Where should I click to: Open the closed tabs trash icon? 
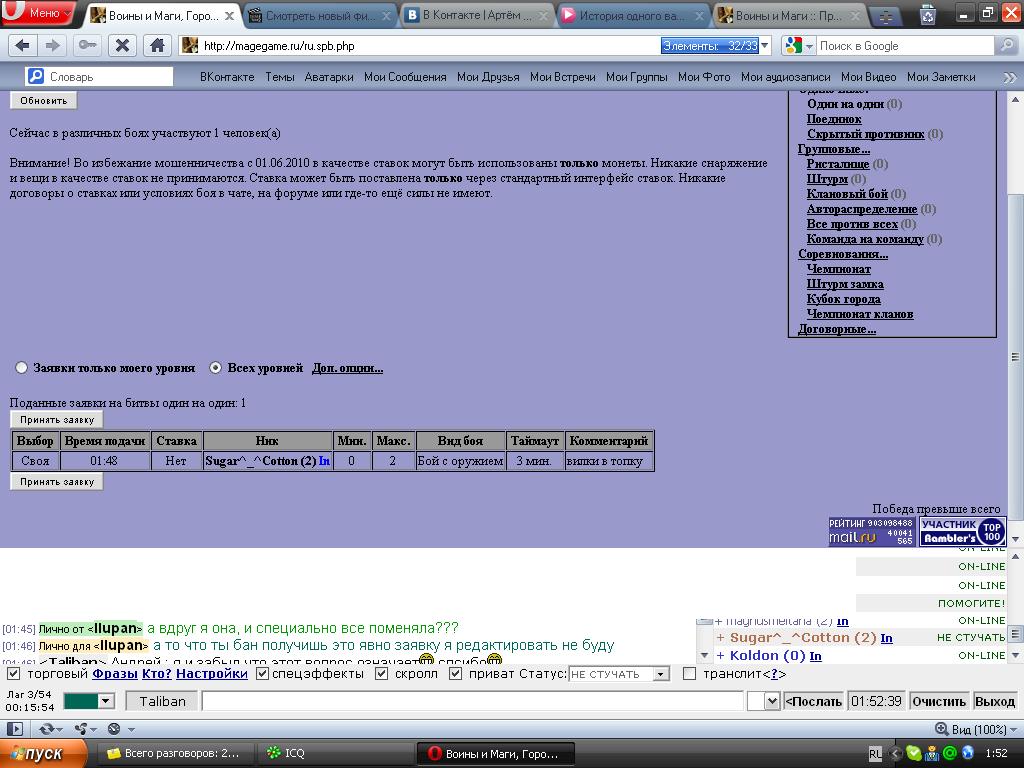[x=927, y=14]
